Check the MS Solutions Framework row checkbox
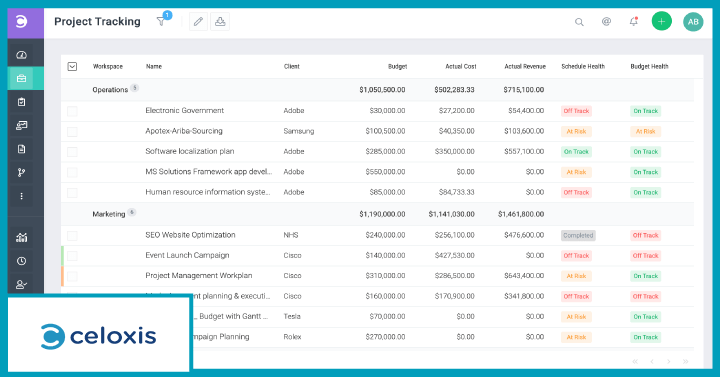Screen dimensions: 720x377 coord(72,172)
